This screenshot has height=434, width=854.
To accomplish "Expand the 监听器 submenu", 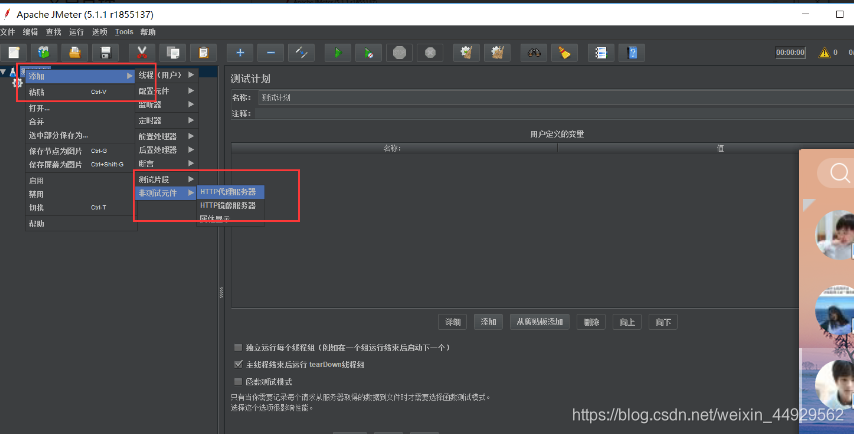I will pos(166,105).
